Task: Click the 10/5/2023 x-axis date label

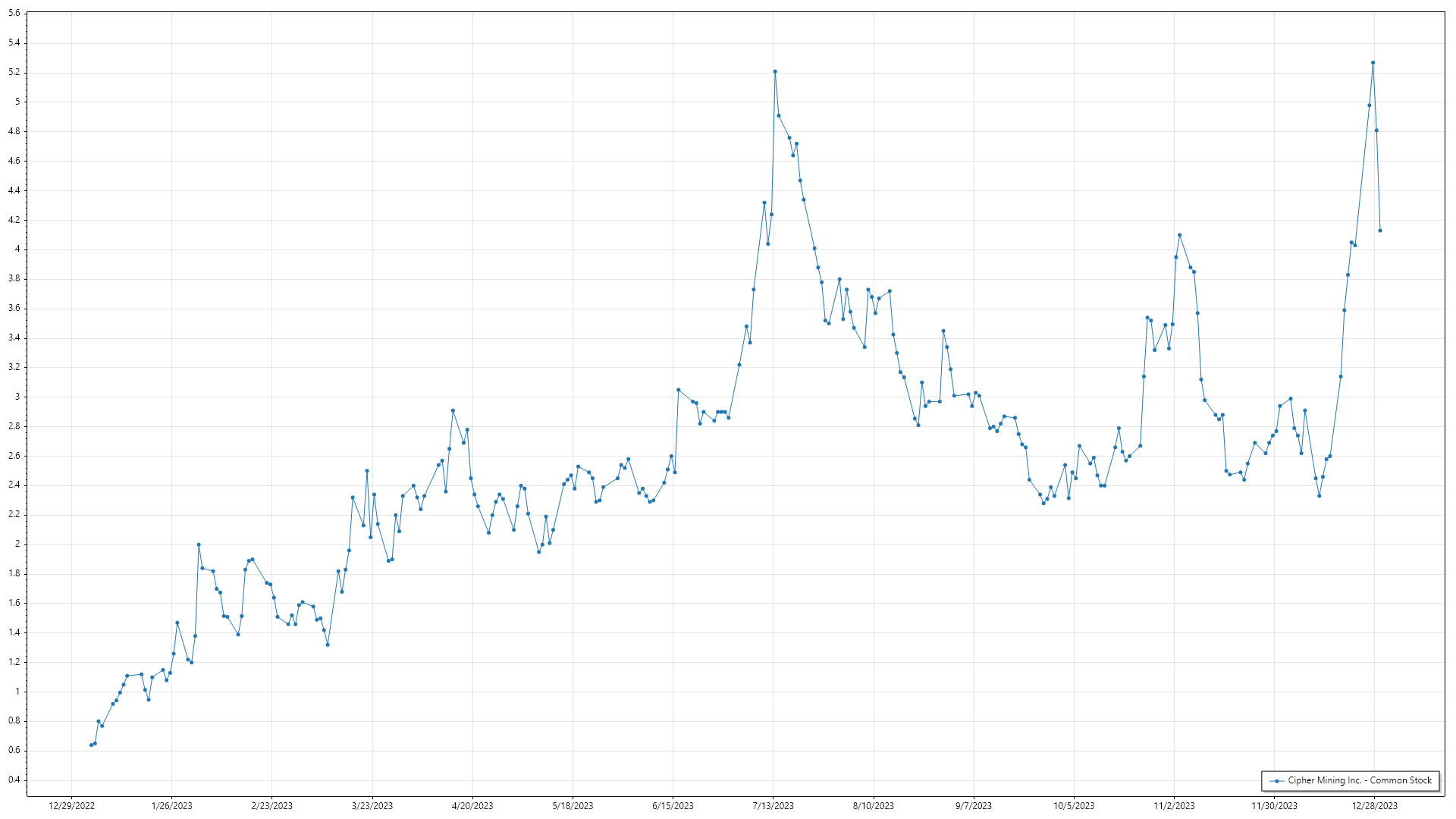Action: [x=1074, y=805]
